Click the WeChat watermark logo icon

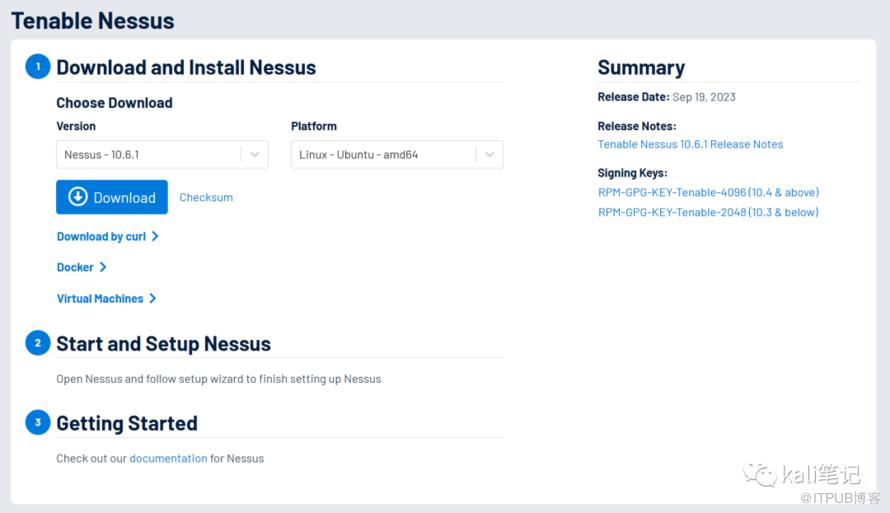pos(760,473)
